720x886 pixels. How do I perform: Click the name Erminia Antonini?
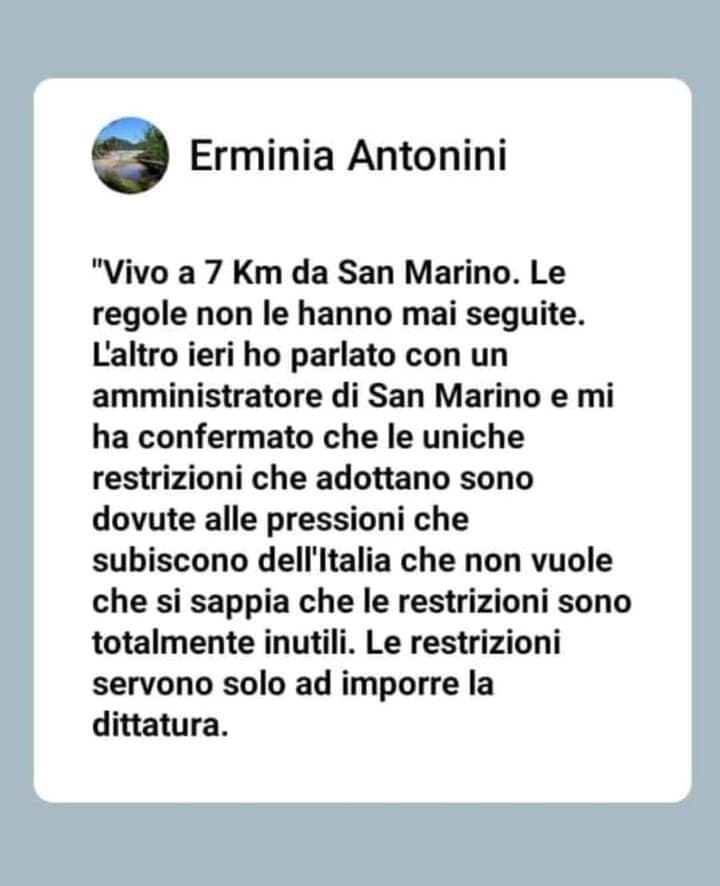click(x=348, y=155)
